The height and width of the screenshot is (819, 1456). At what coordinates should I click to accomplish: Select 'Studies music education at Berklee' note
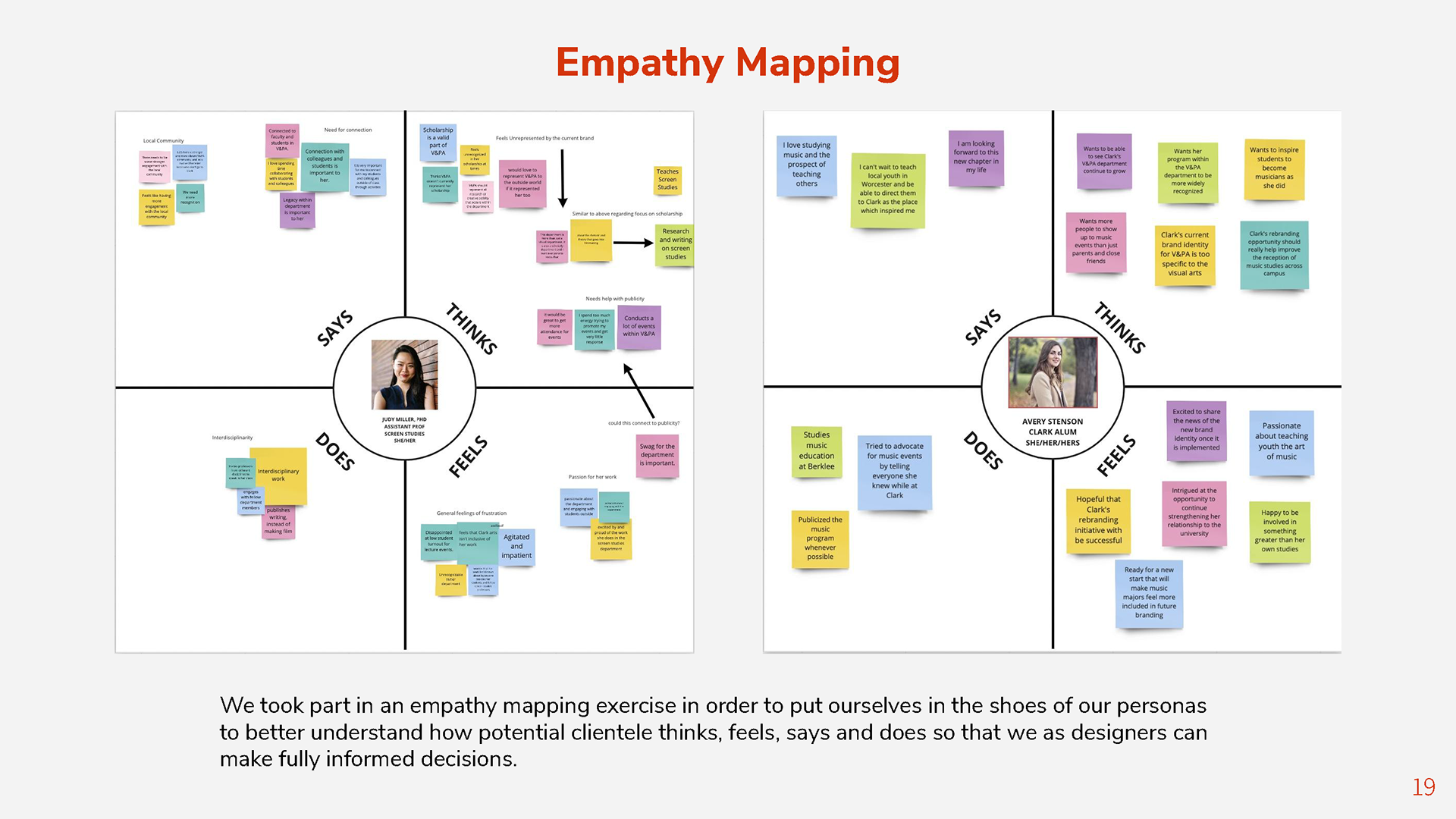816,450
